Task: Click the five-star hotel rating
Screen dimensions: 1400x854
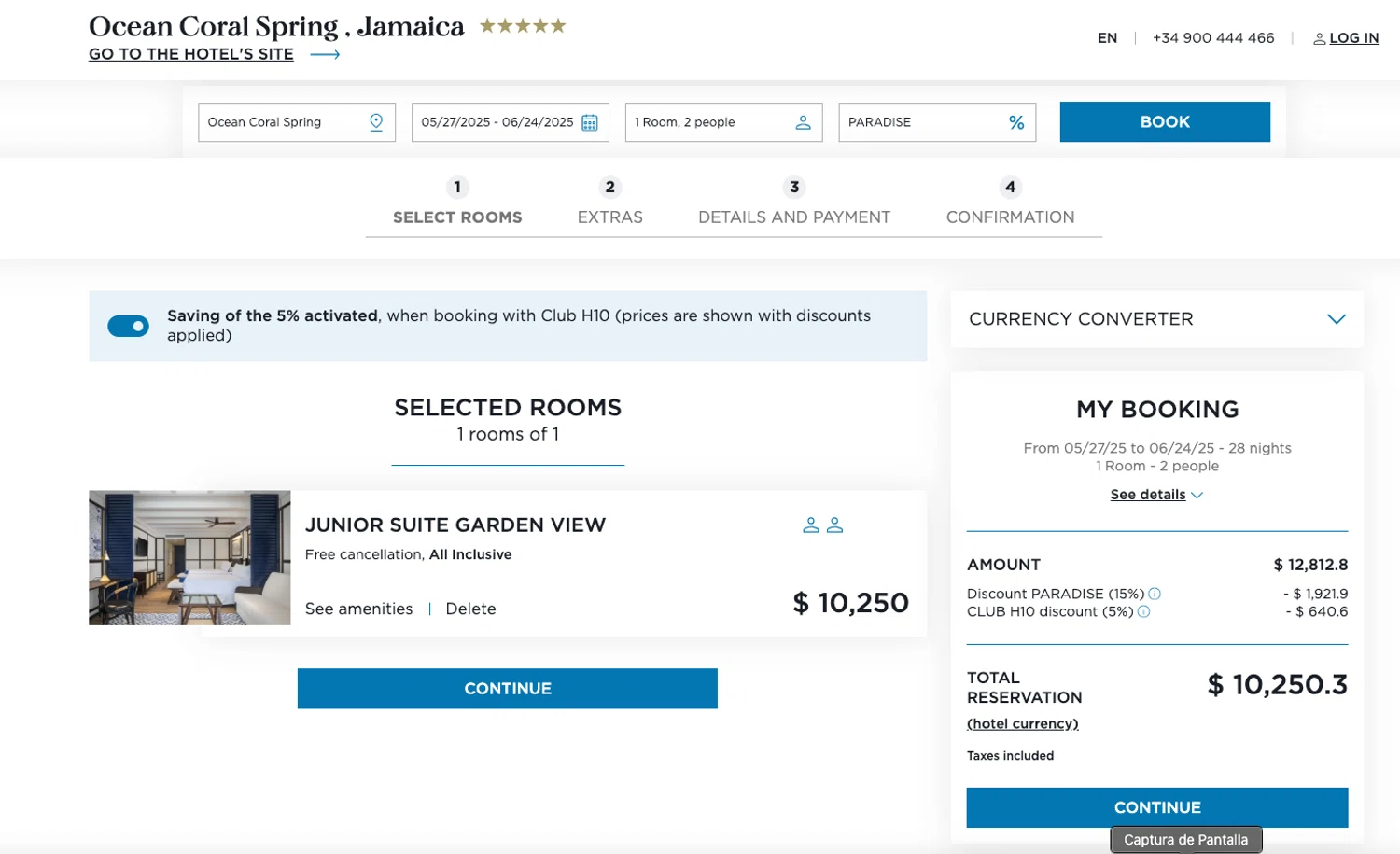Action: tap(523, 26)
